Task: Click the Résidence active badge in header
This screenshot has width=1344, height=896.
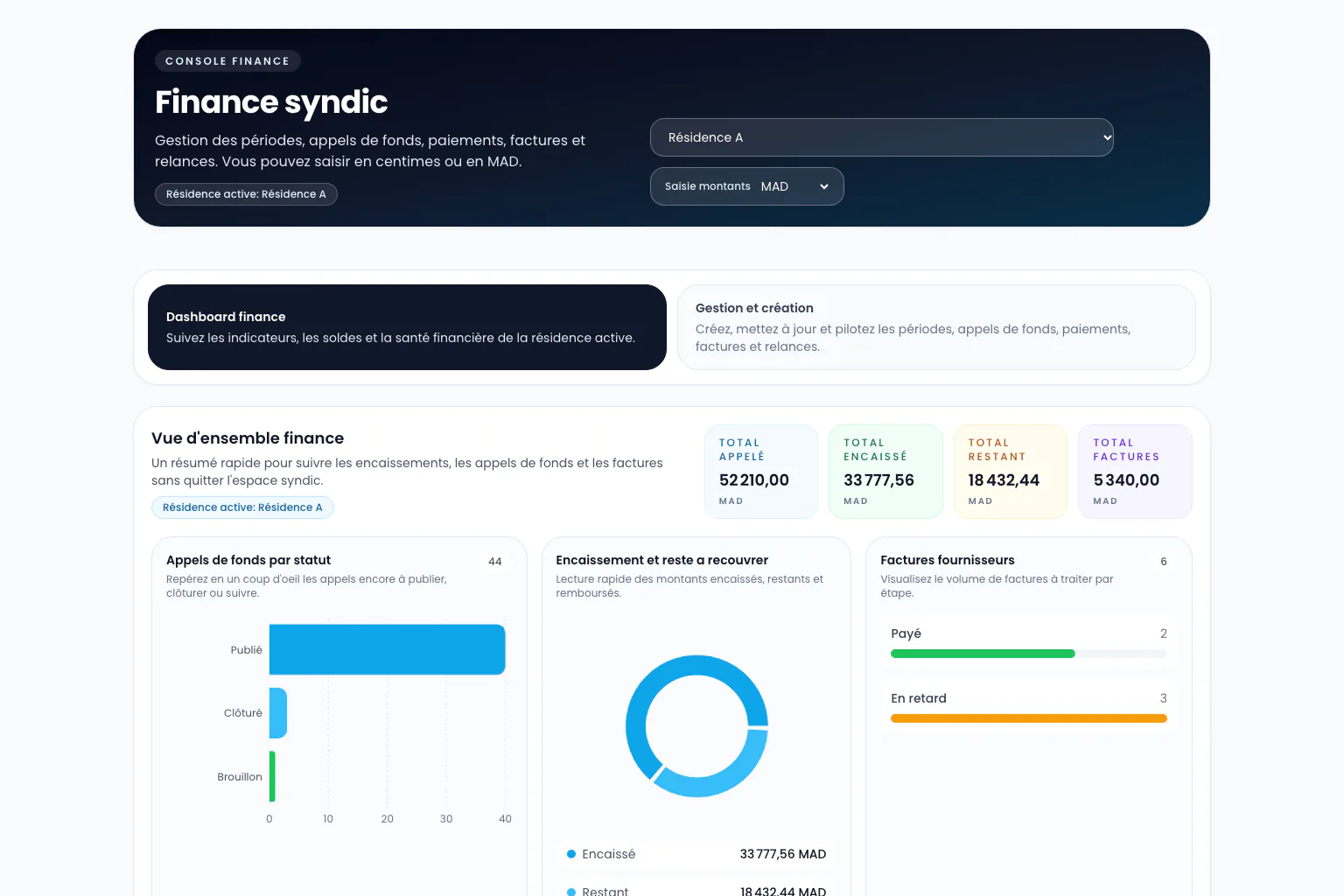Action: click(246, 194)
